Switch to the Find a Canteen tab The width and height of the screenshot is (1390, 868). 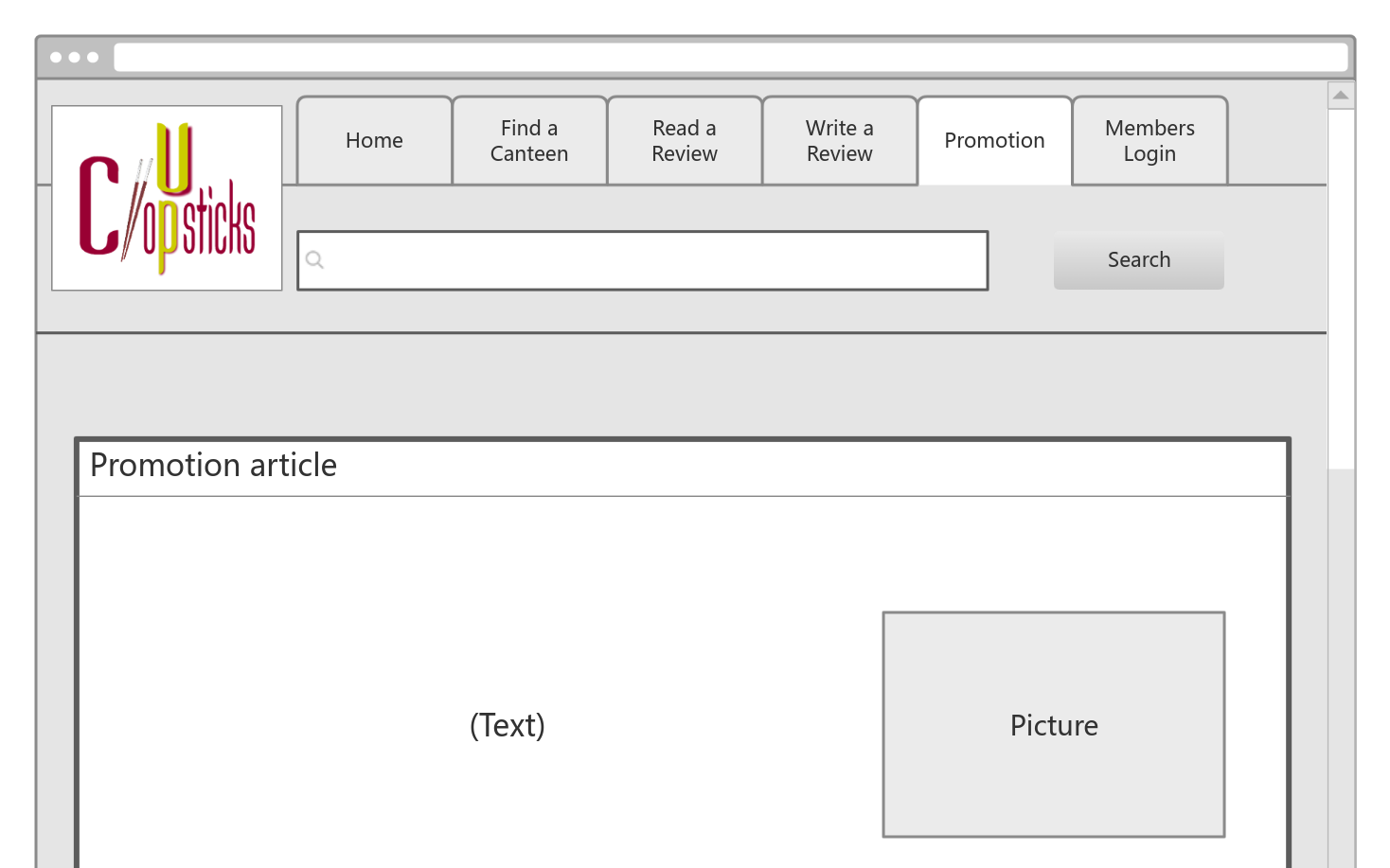coord(529,141)
